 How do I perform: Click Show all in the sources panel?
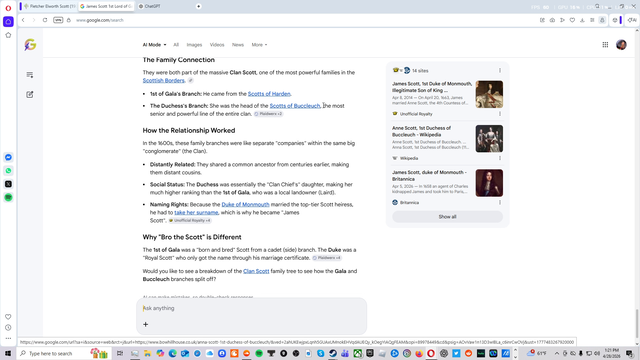click(x=447, y=217)
